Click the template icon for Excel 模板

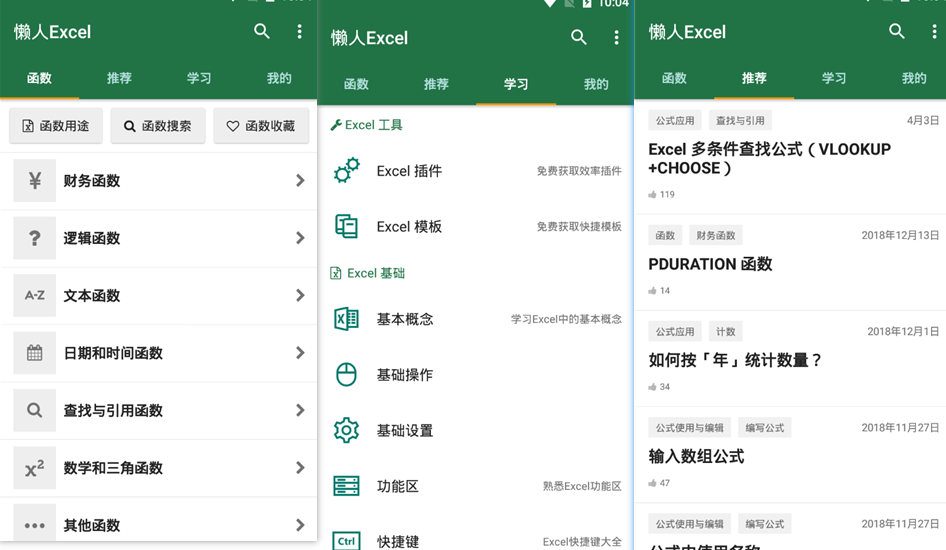pyautogui.click(x=346, y=226)
